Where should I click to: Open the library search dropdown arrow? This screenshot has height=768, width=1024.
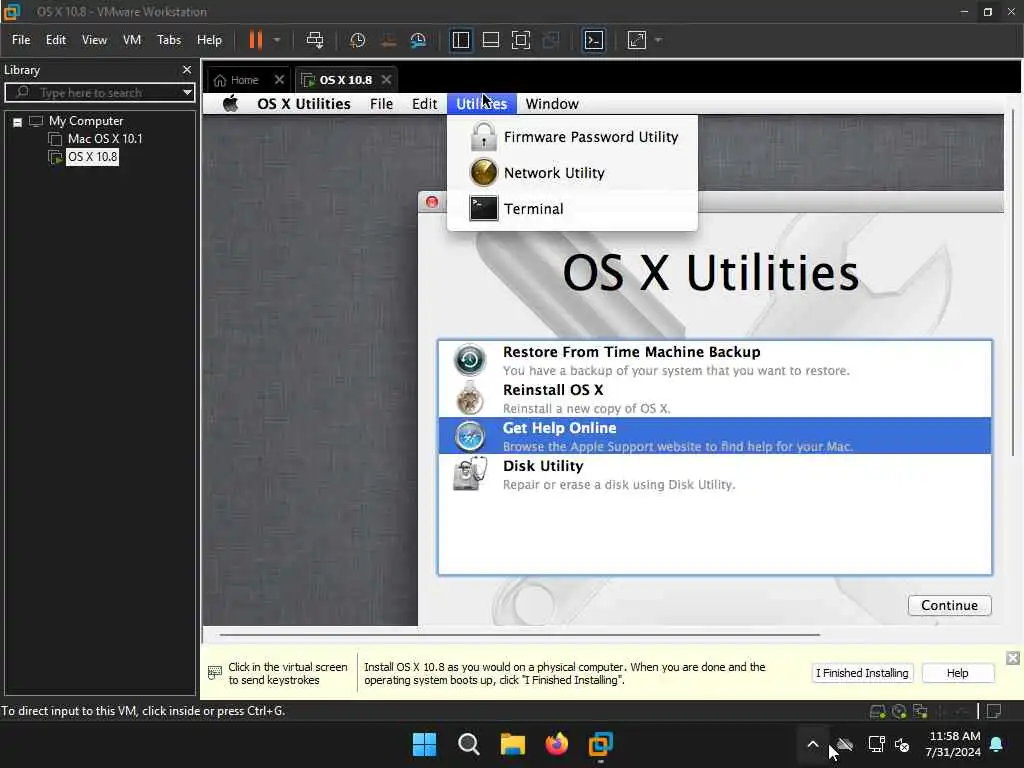point(187,92)
